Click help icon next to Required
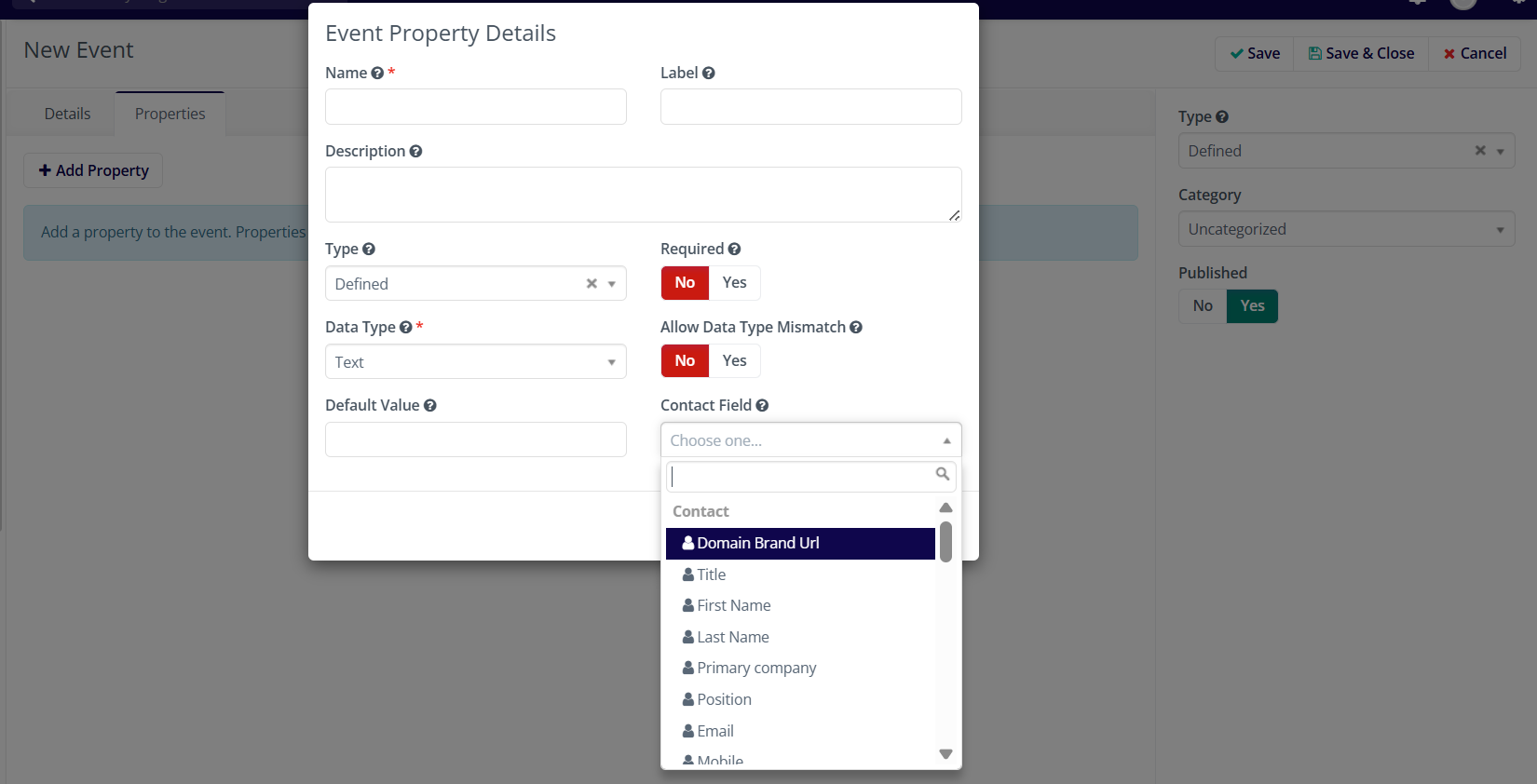Viewport: 1537px width, 784px height. pyautogui.click(x=735, y=250)
